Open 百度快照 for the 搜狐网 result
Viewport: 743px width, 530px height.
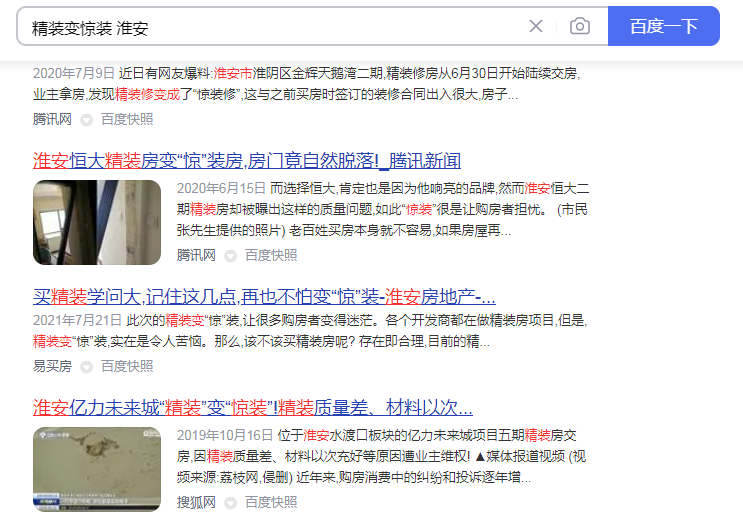coord(271,502)
